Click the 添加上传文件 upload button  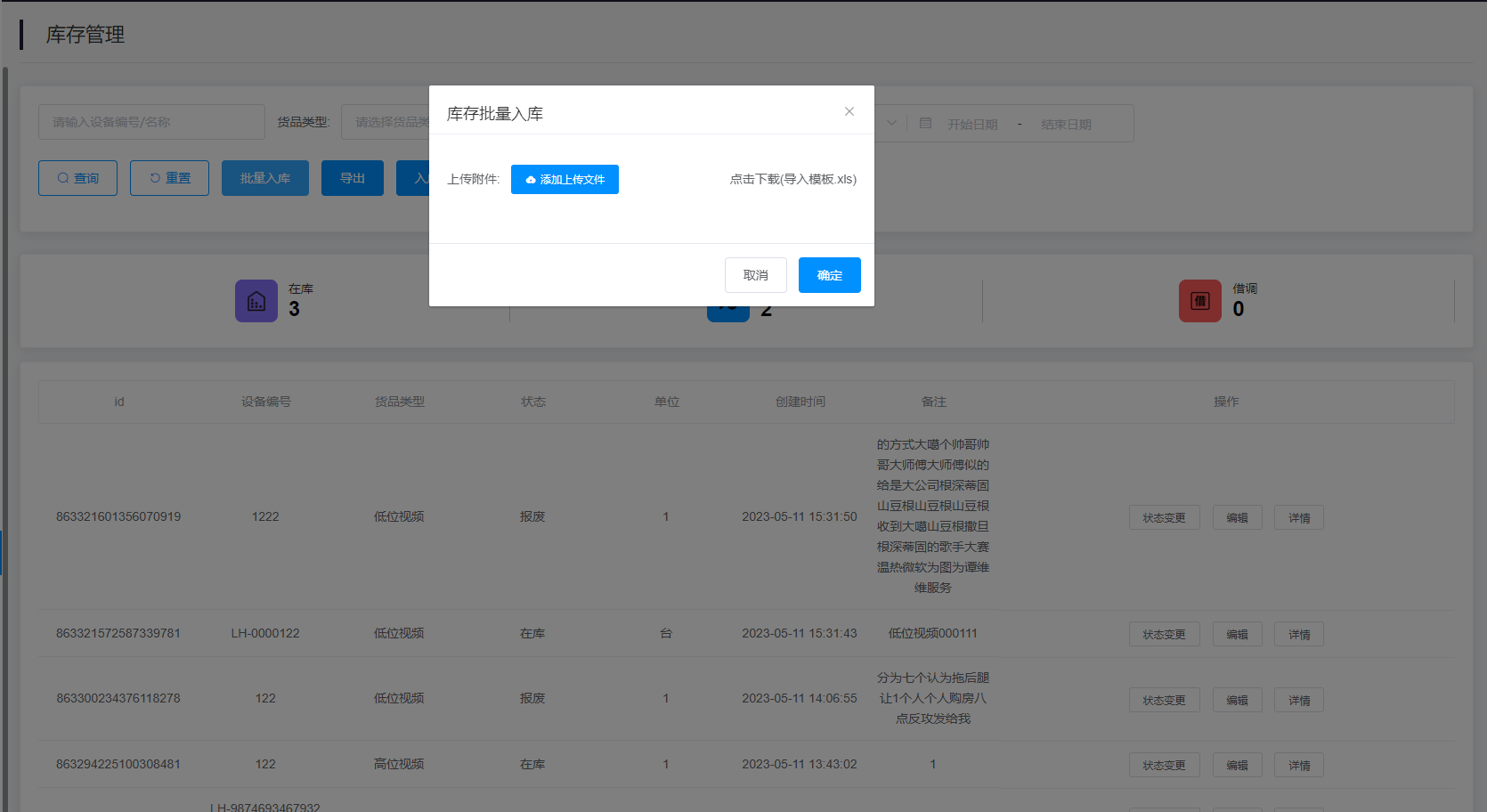pyautogui.click(x=565, y=179)
